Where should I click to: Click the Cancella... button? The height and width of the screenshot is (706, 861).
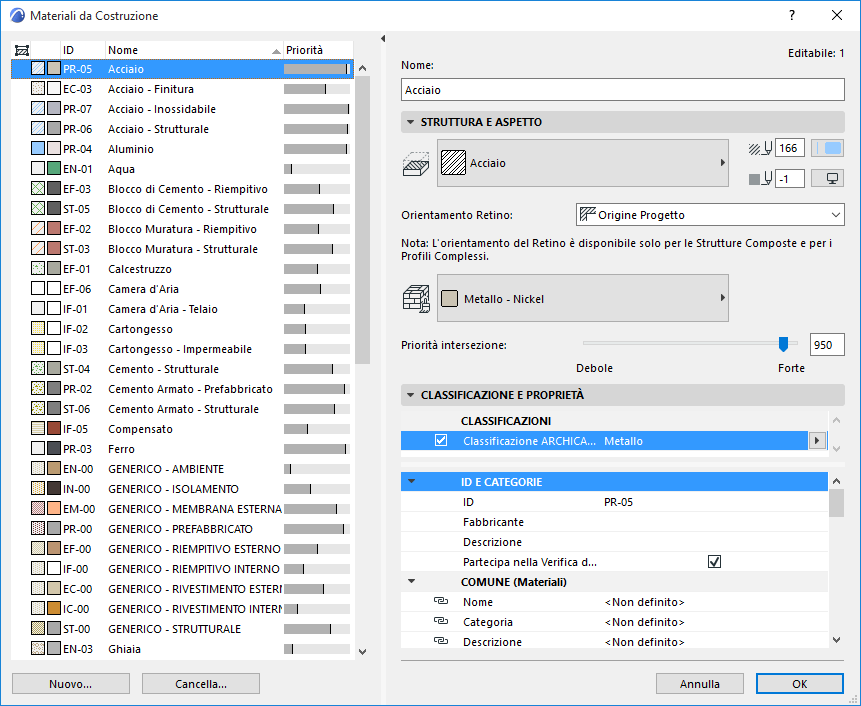201,683
